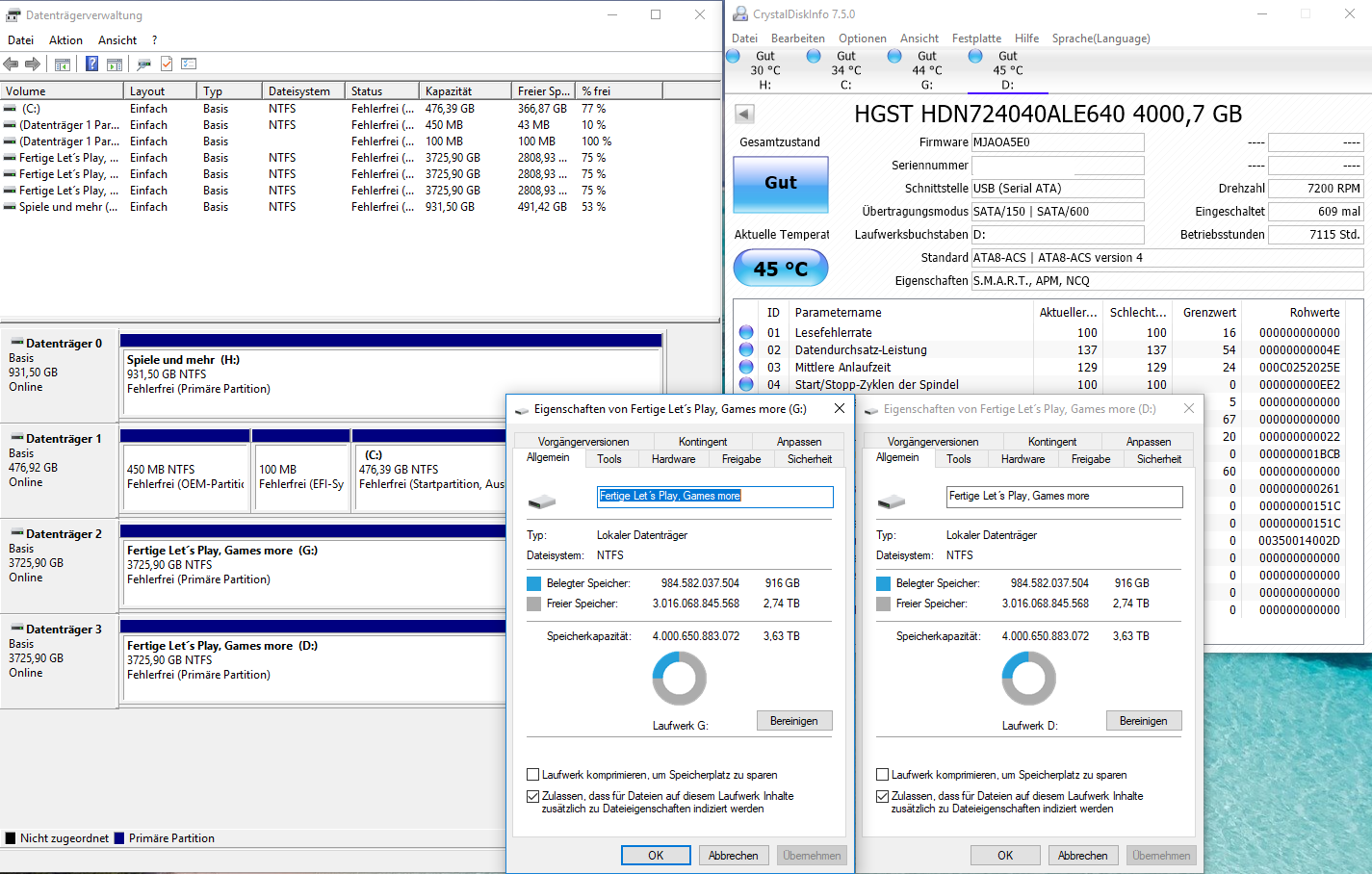The height and width of the screenshot is (874, 1372).
Task: Click Abbrechen in G: properties dialog
Action: tap(734, 855)
